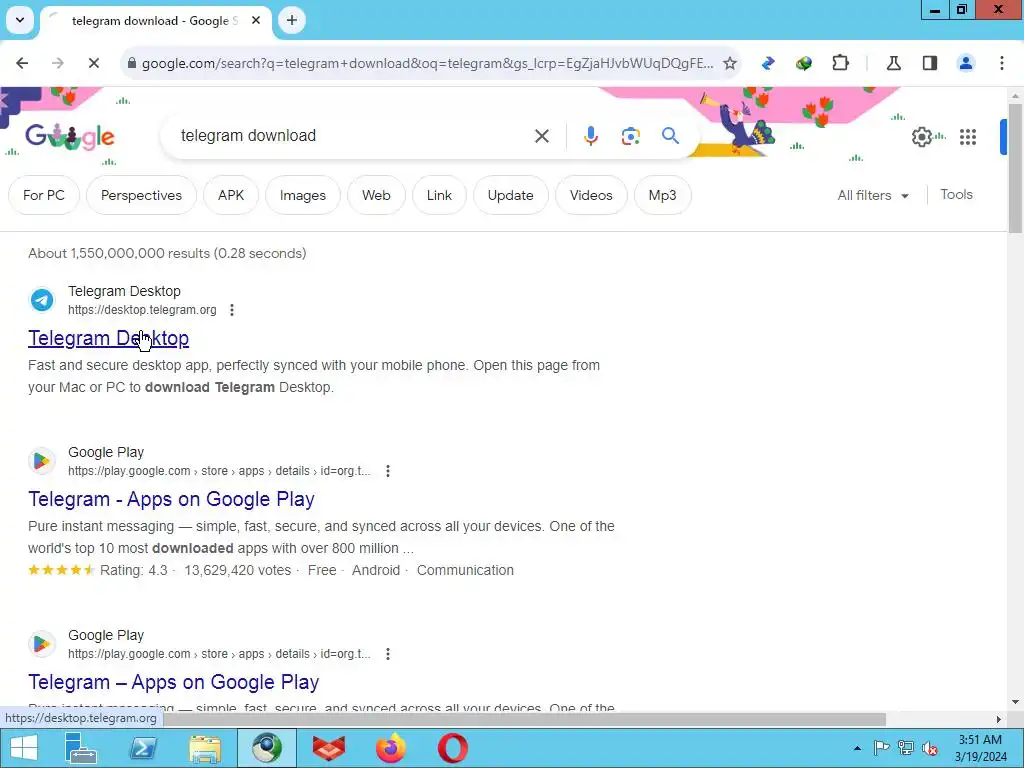Screen dimensions: 1024x768
Task: Select the Perspectives filter chip
Action: (141, 195)
